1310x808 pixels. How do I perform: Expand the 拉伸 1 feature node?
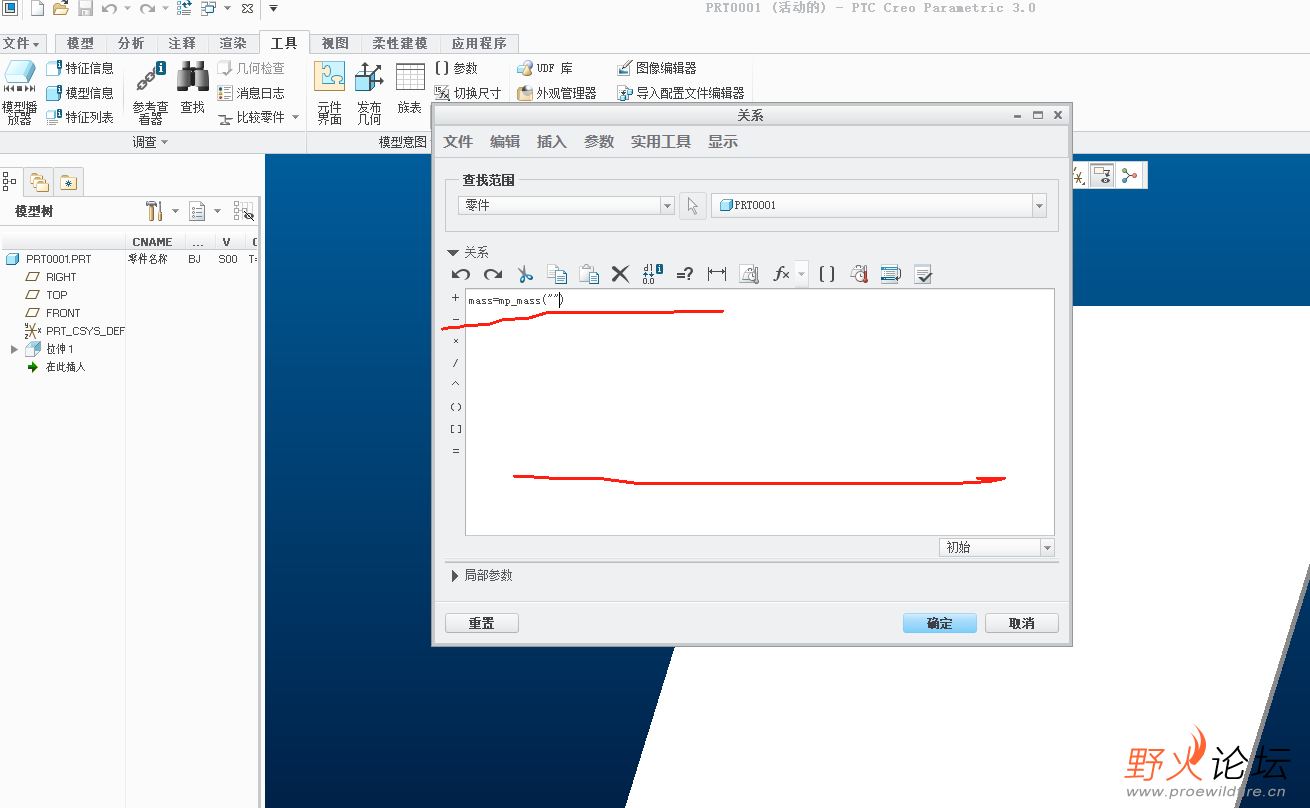click(x=14, y=349)
